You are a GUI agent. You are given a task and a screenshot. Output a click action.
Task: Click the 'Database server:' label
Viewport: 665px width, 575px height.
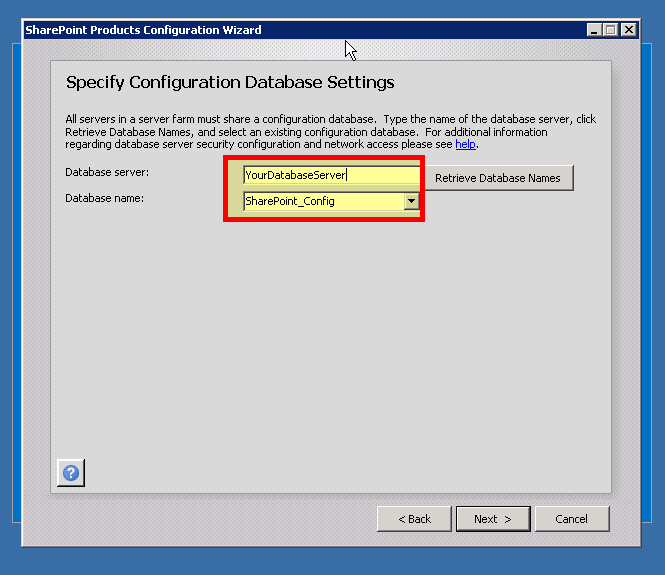[x=107, y=172]
